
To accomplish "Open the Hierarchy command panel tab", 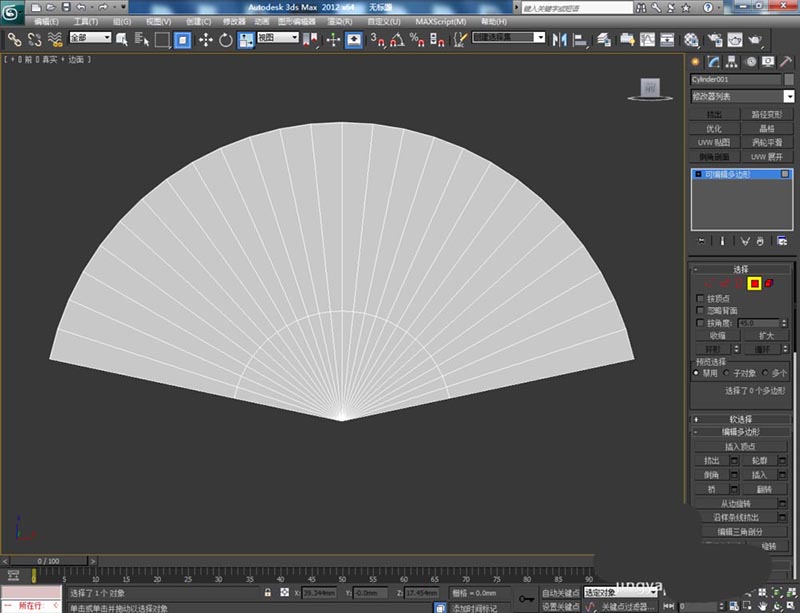I will click(x=732, y=62).
